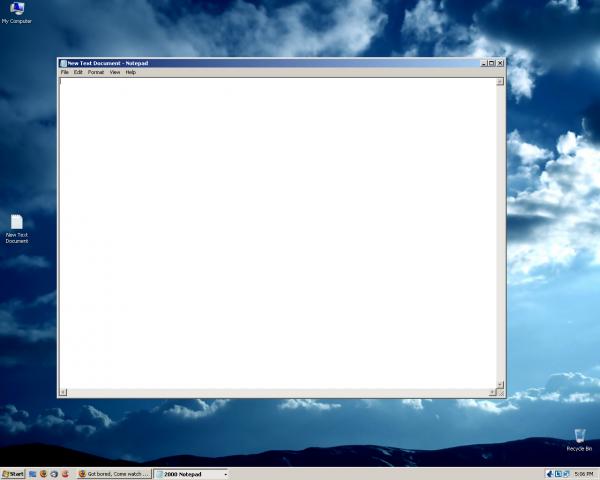Click the horizontal scrollbar right arrow in Notepad

coord(492,392)
